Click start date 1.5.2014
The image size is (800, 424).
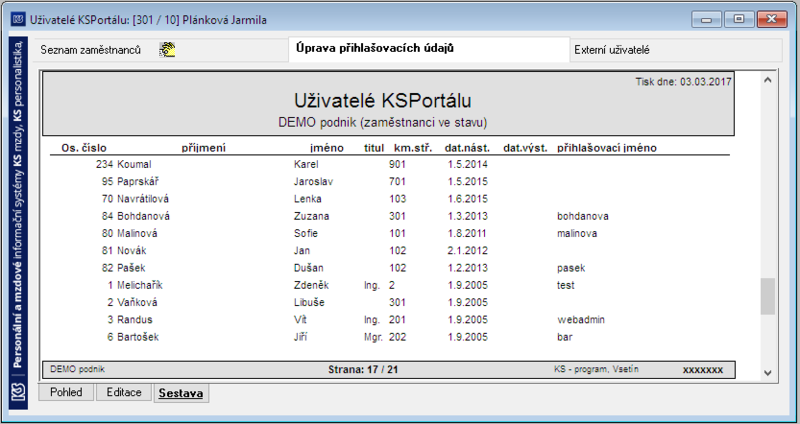(468, 164)
